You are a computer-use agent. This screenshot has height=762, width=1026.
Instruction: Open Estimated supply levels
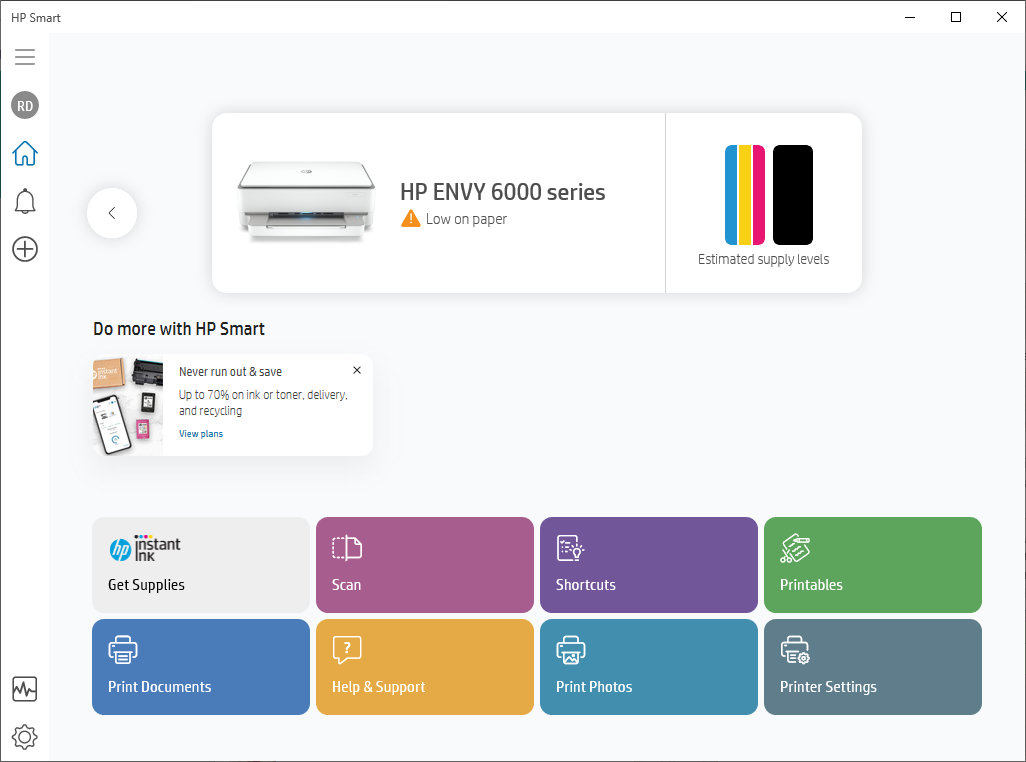pyautogui.click(x=763, y=259)
